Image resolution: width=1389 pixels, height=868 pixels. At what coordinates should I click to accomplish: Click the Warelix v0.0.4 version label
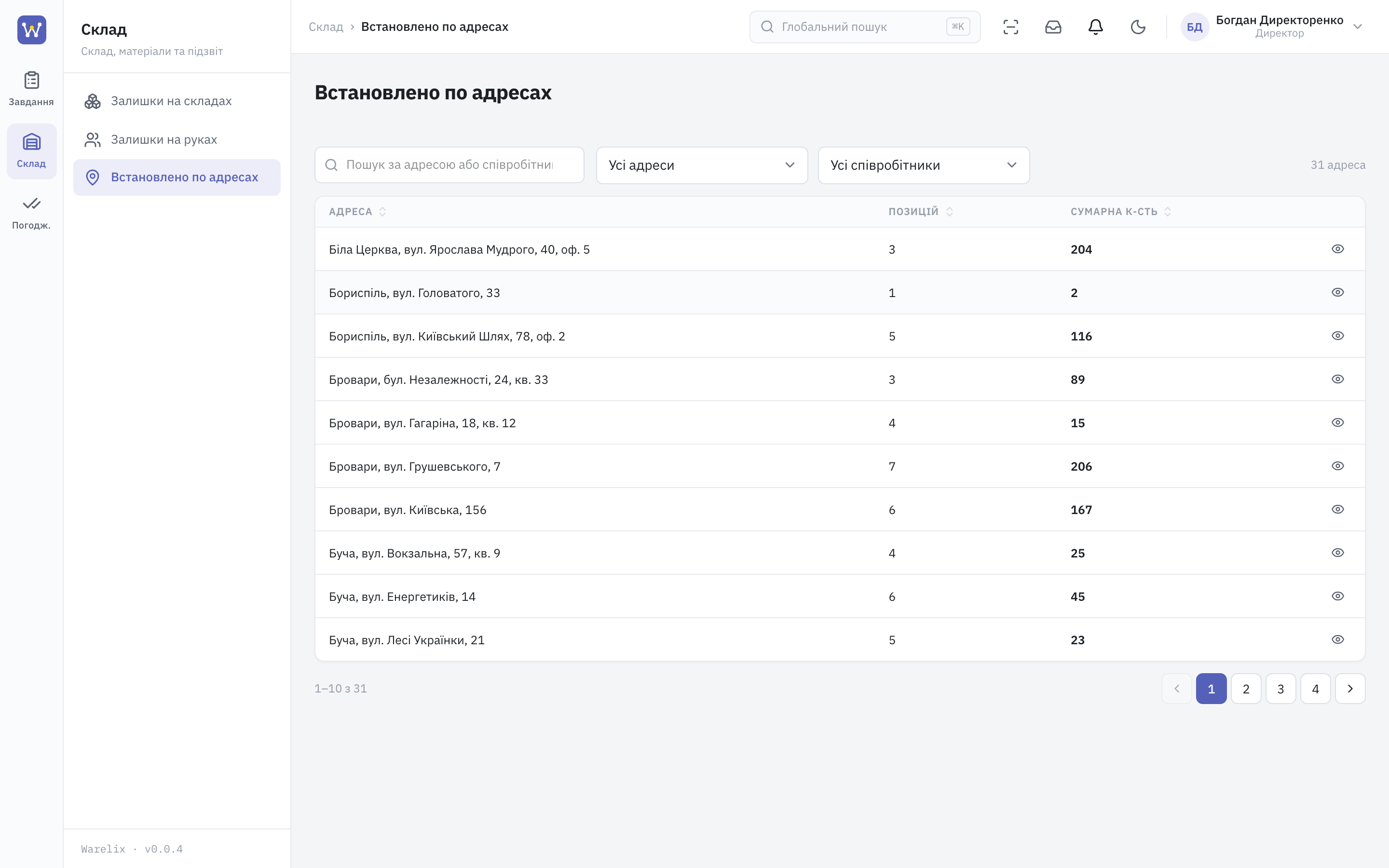click(x=132, y=849)
